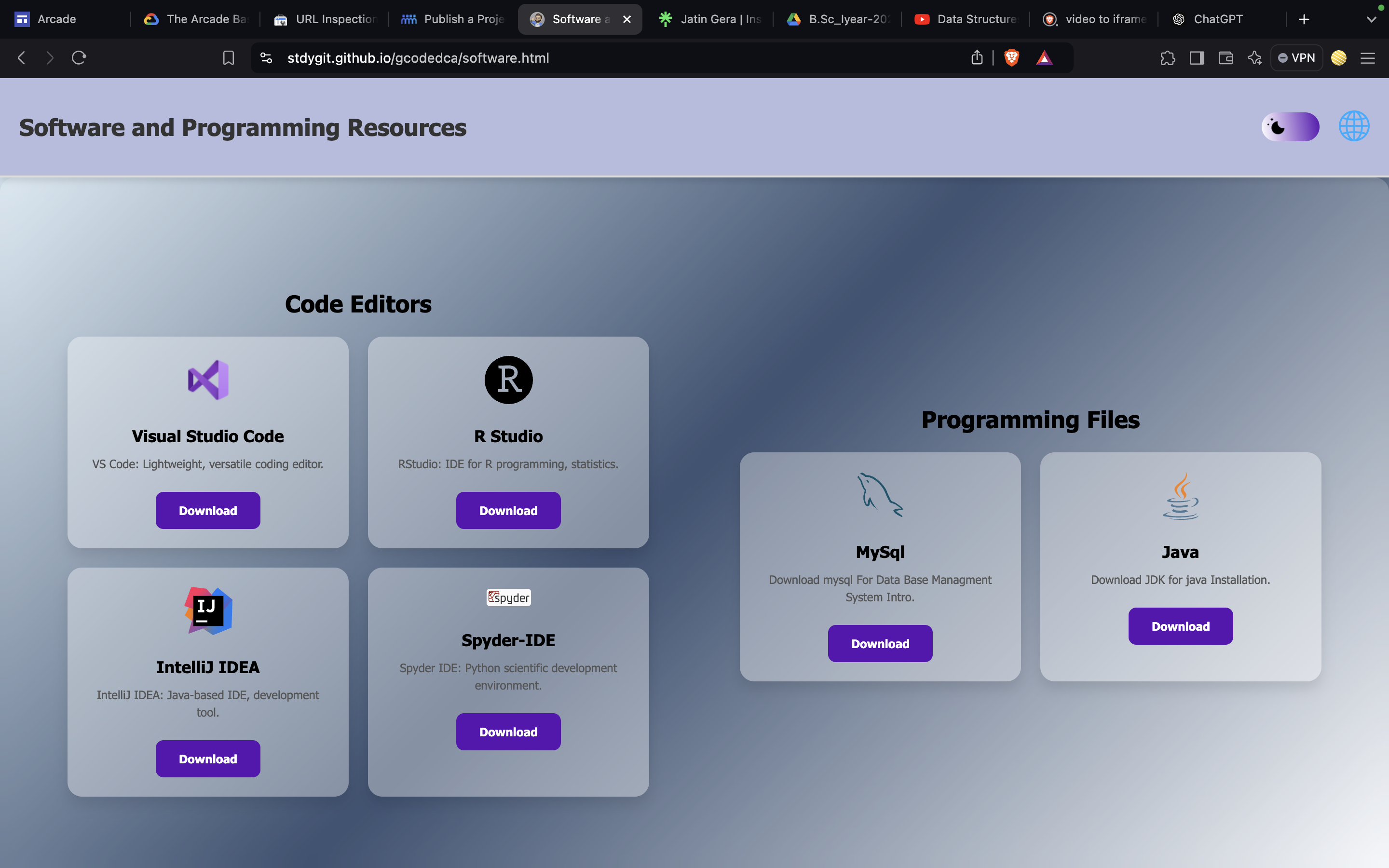
Task: Download Spyder-IDE
Action: 508,732
